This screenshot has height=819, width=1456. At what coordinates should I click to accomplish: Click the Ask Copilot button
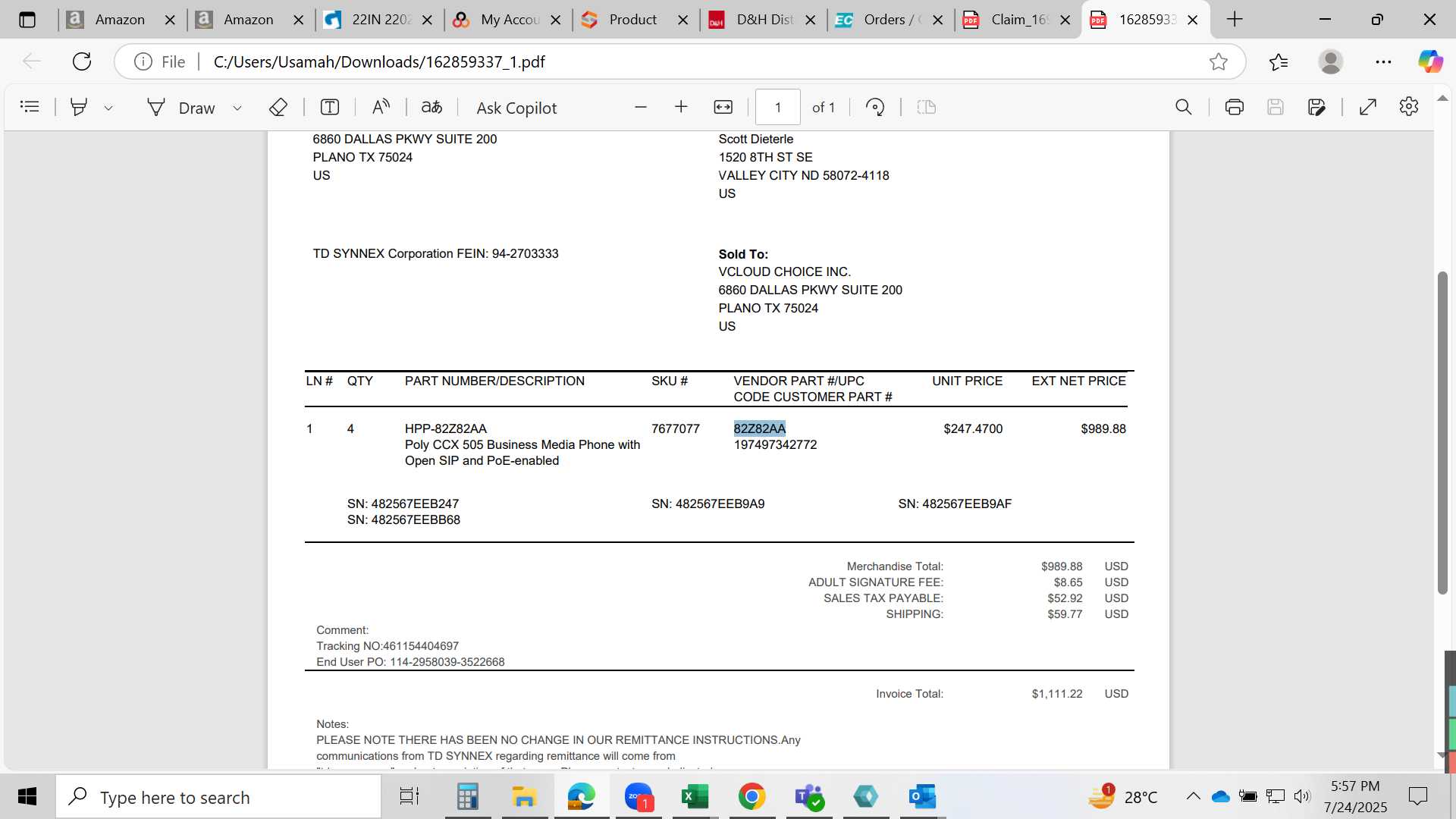(x=516, y=108)
